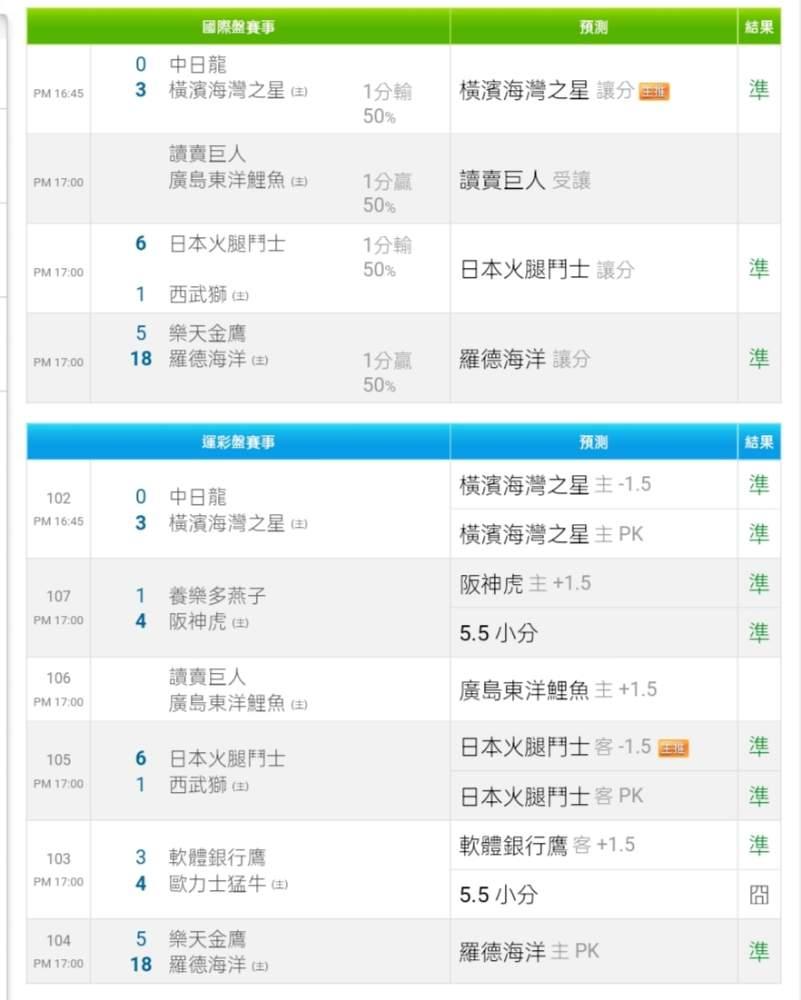Click the 中日龍 team in the 國際盤 table
The width and height of the screenshot is (801, 1000).
(198, 64)
